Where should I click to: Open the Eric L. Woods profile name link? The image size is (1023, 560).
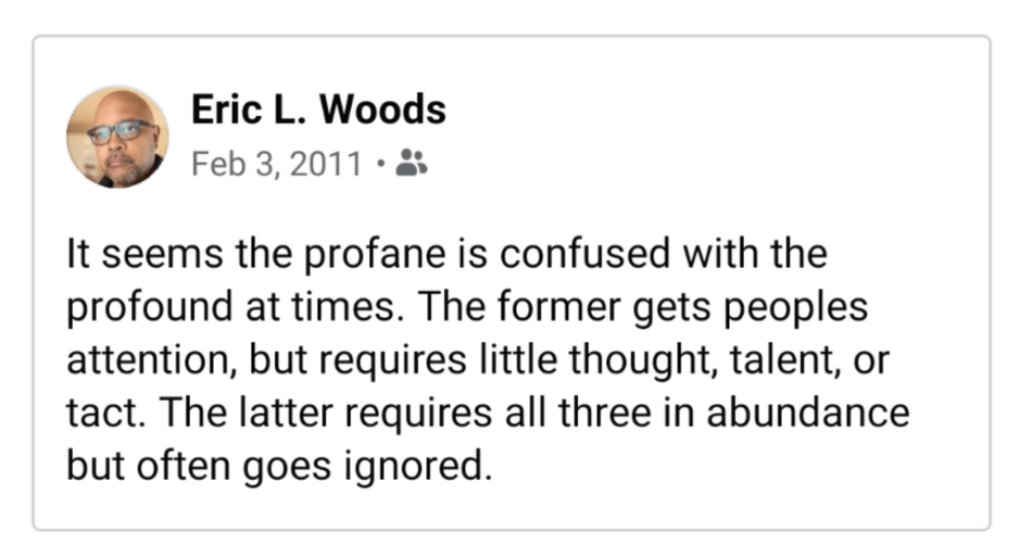(x=318, y=110)
